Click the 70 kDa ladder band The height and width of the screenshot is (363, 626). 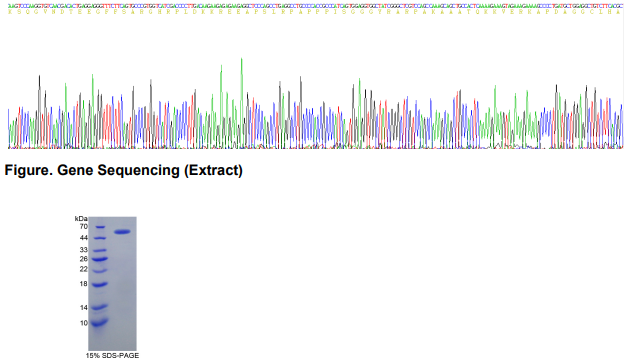point(100,227)
